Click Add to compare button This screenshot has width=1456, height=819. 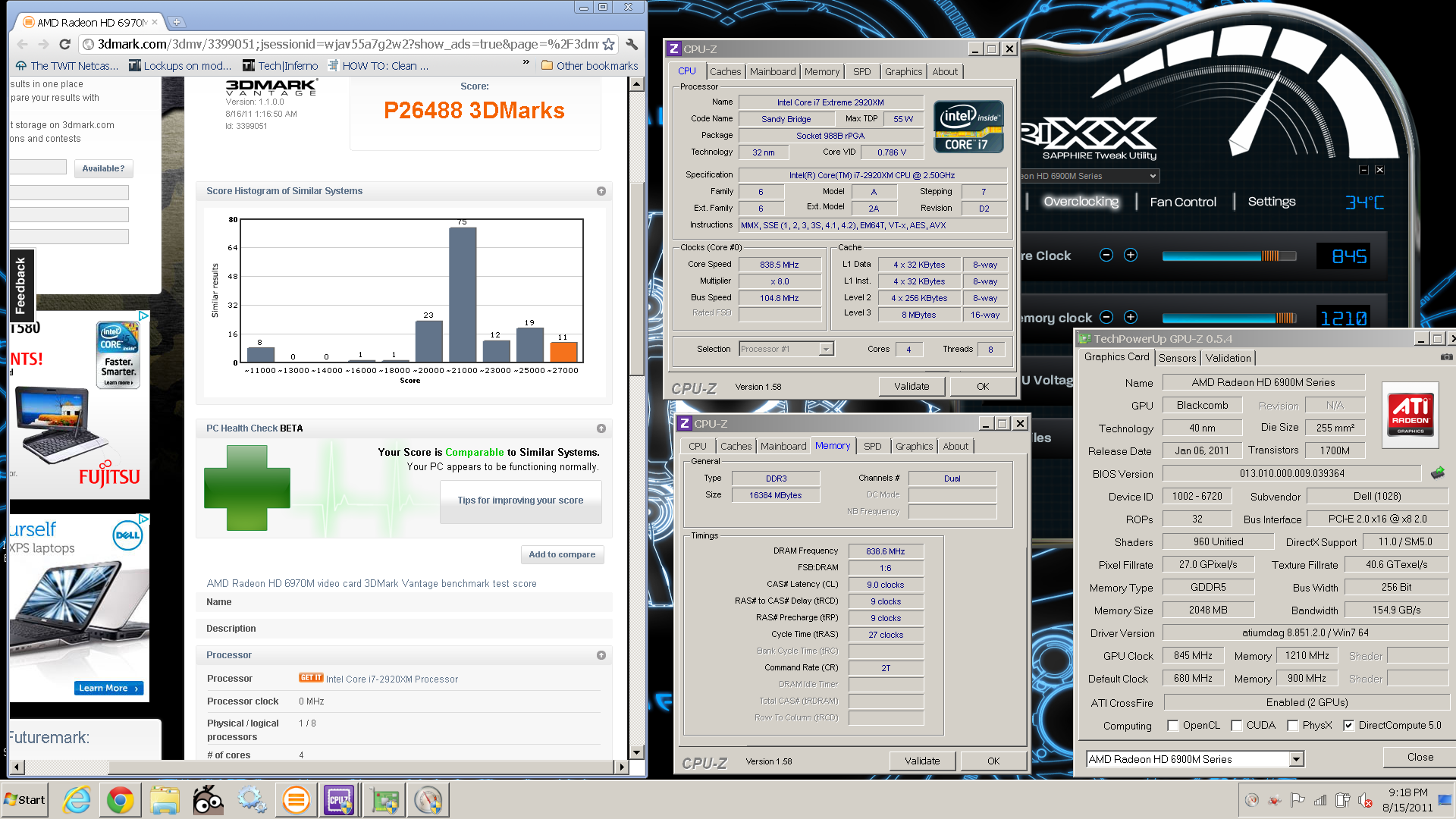pos(561,554)
